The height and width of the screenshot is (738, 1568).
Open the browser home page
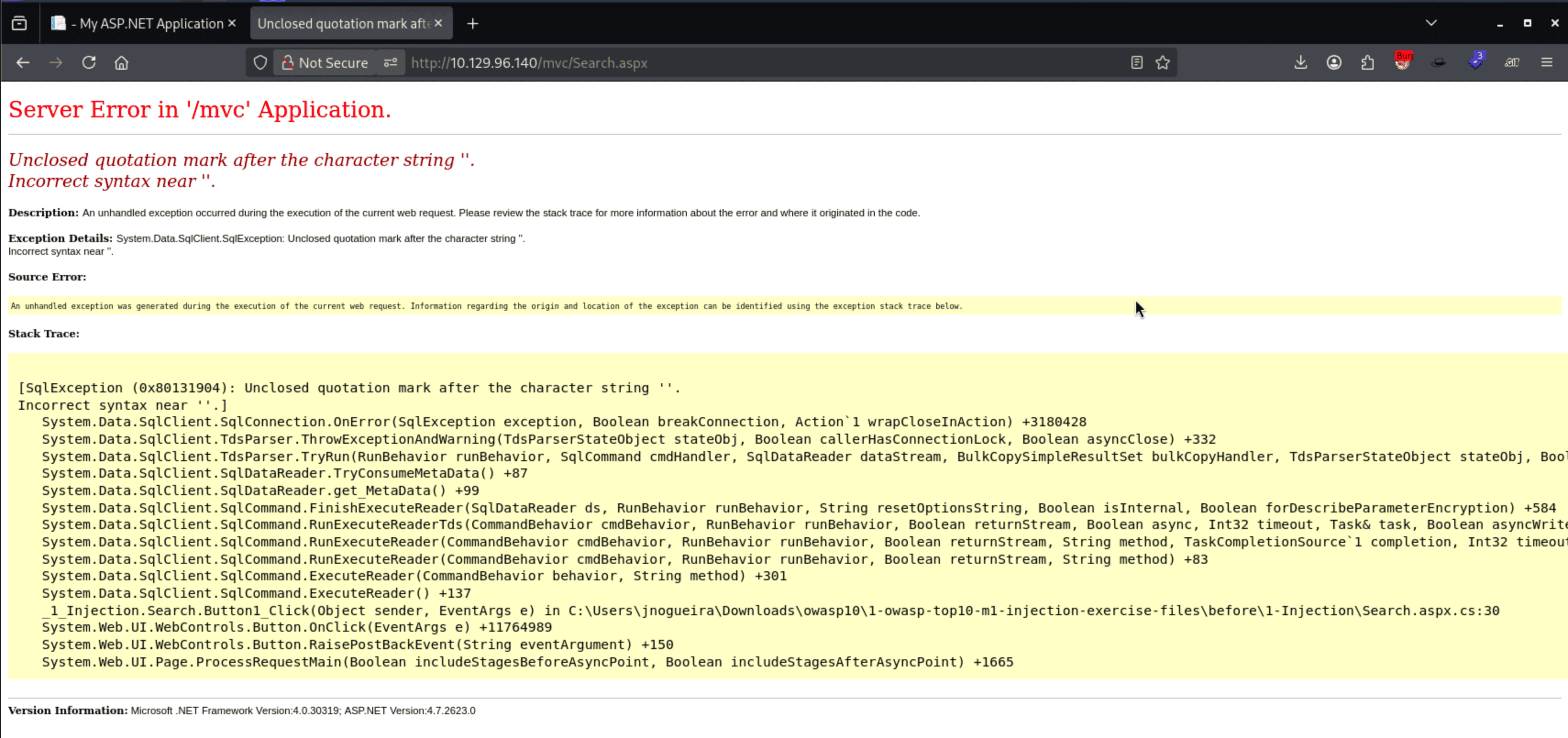(x=122, y=63)
